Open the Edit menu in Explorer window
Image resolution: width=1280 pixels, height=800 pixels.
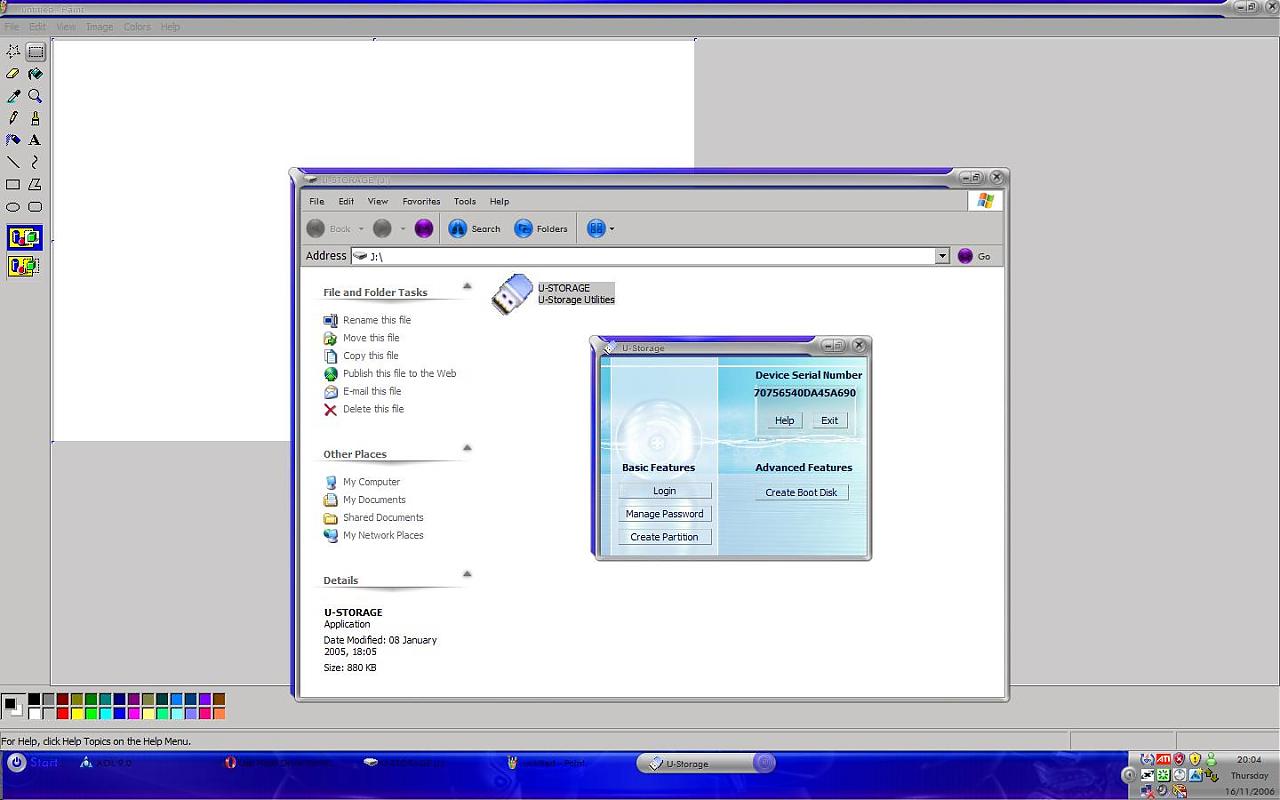point(346,201)
